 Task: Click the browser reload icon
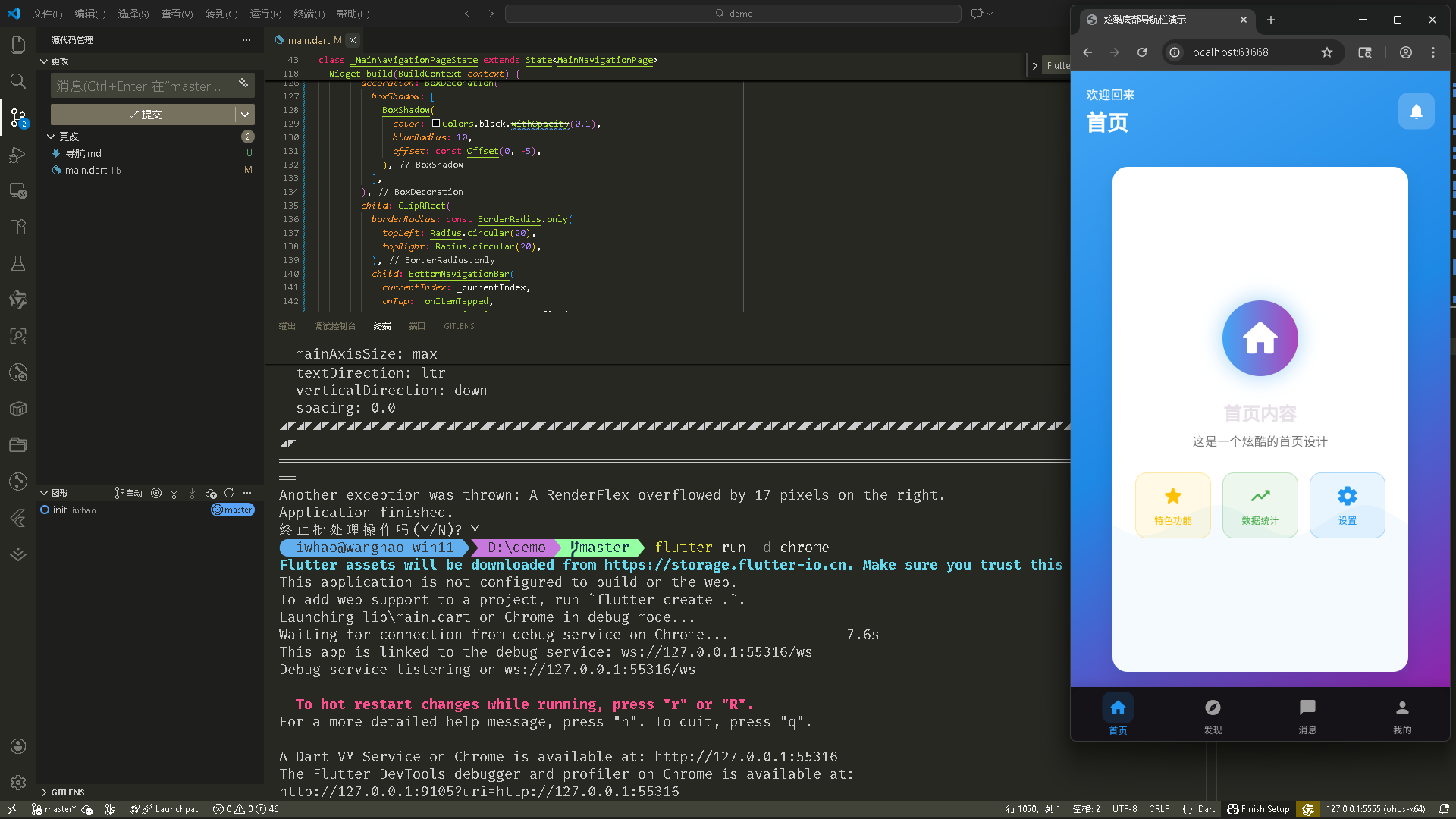tap(1142, 52)
